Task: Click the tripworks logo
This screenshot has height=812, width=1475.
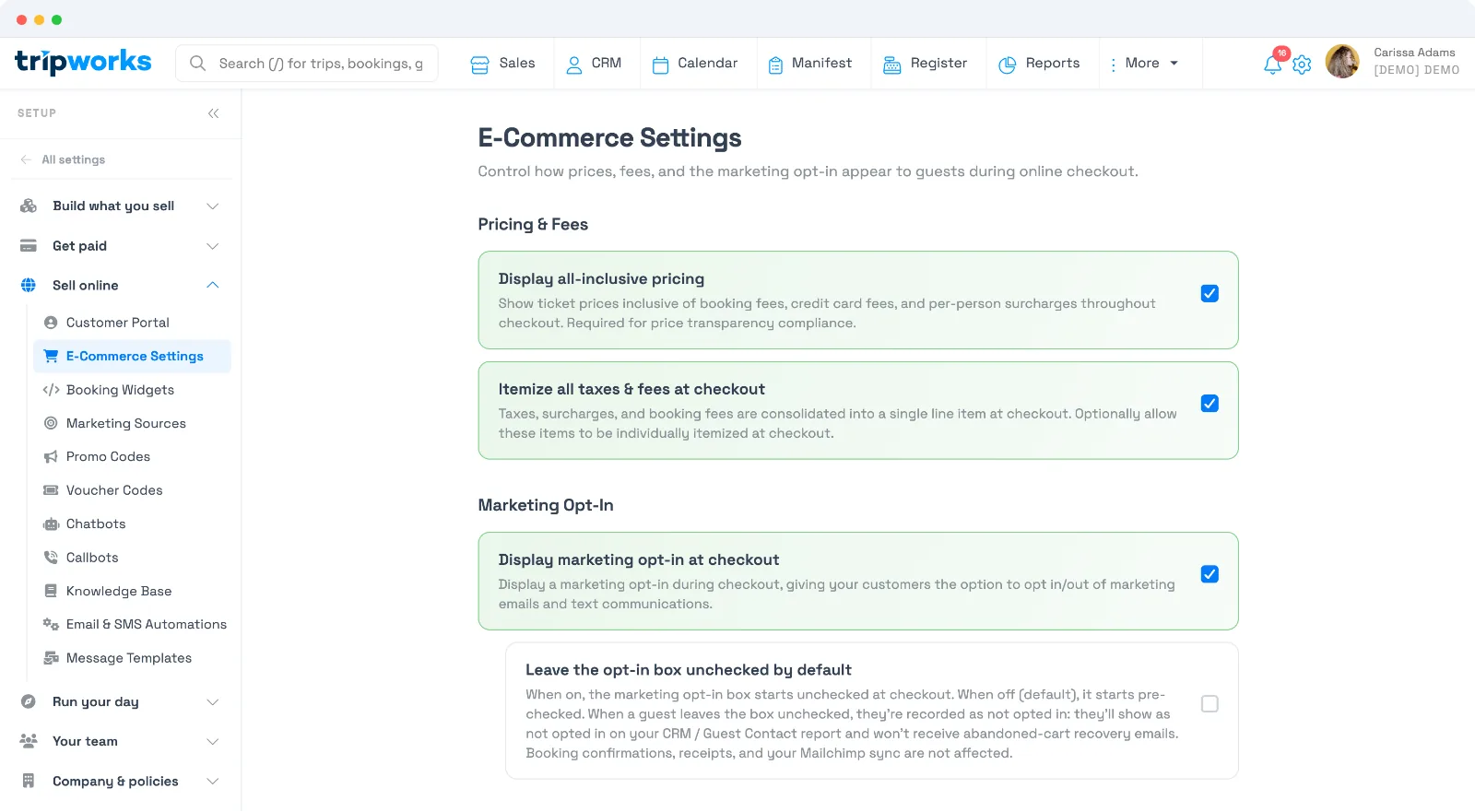Action: pyautogui.click(x=83, y=62)
